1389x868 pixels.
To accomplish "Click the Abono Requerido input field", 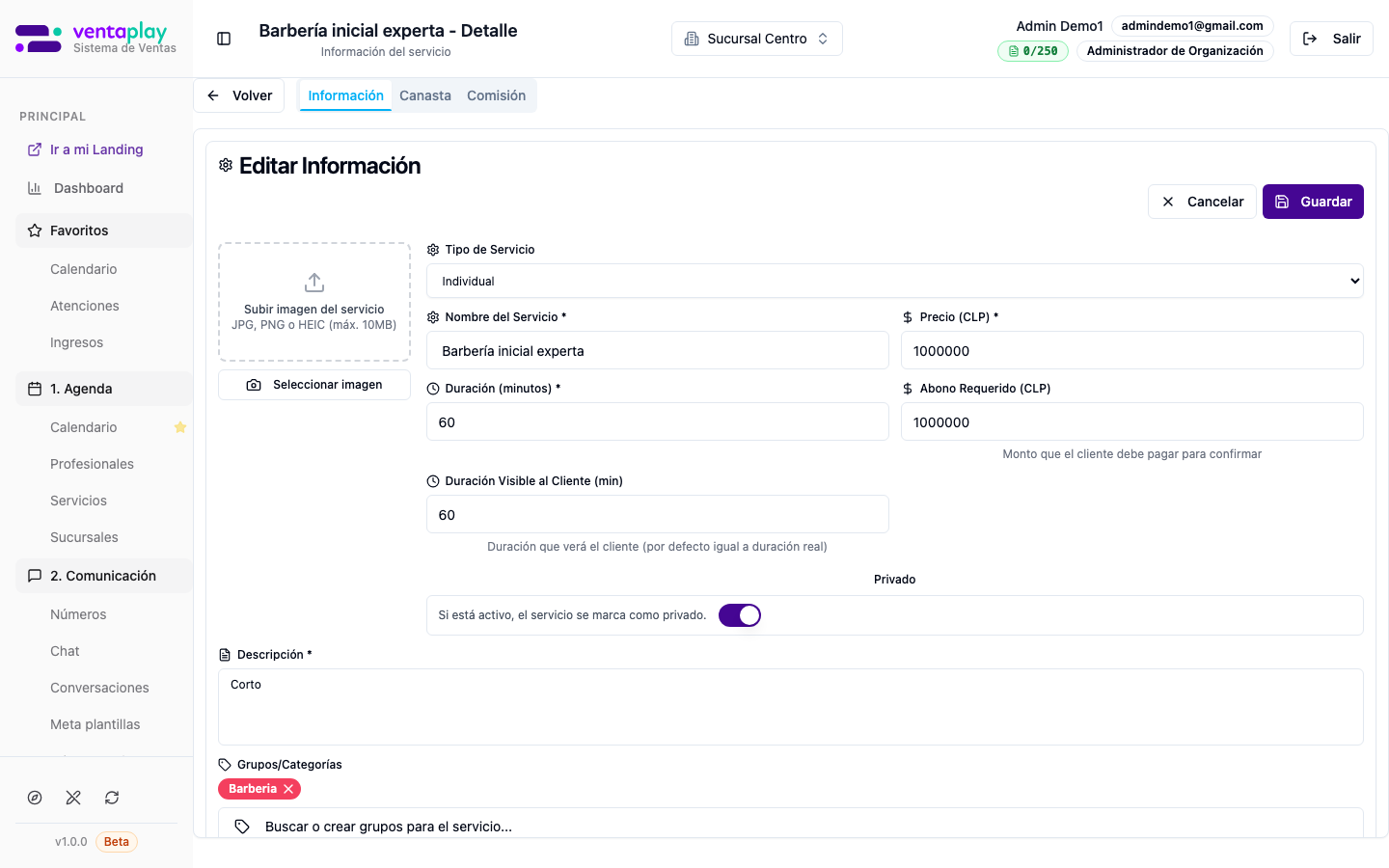I will (1132, 421).
